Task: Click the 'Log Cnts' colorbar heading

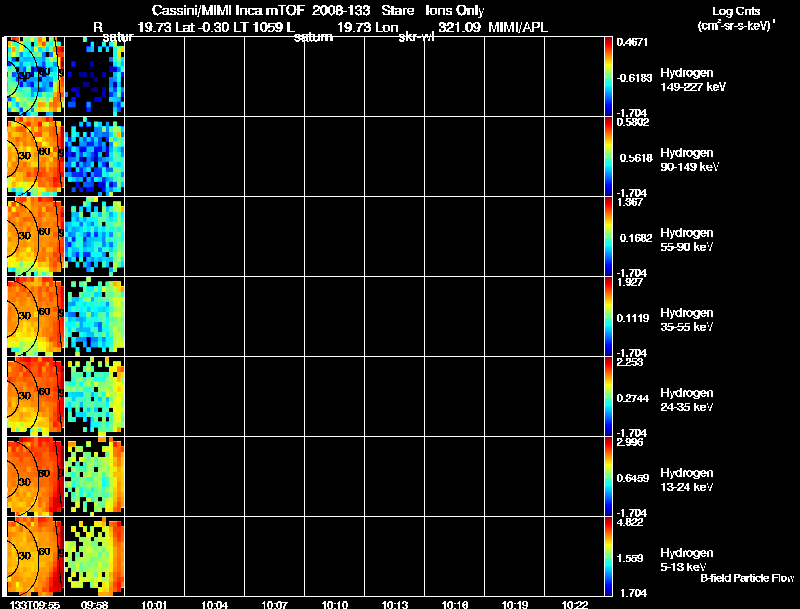Action: click(x=736, y=11)
